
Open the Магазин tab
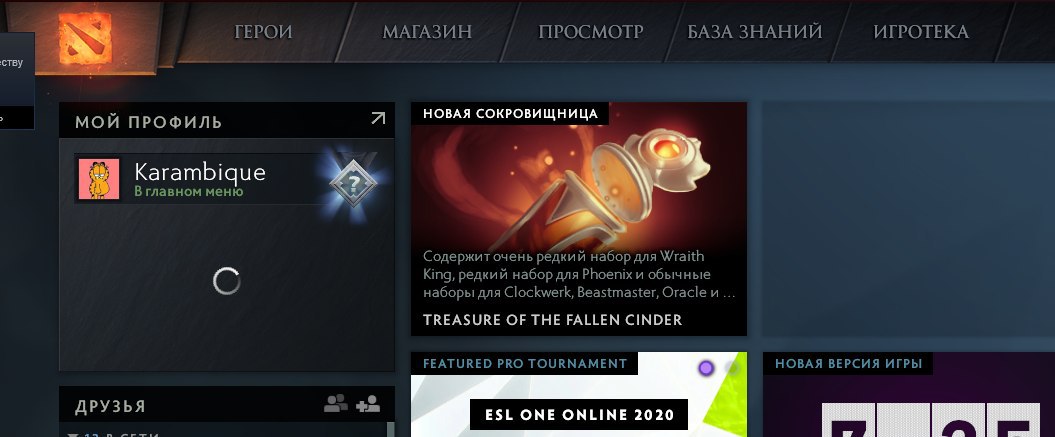[x=427, y=32]
